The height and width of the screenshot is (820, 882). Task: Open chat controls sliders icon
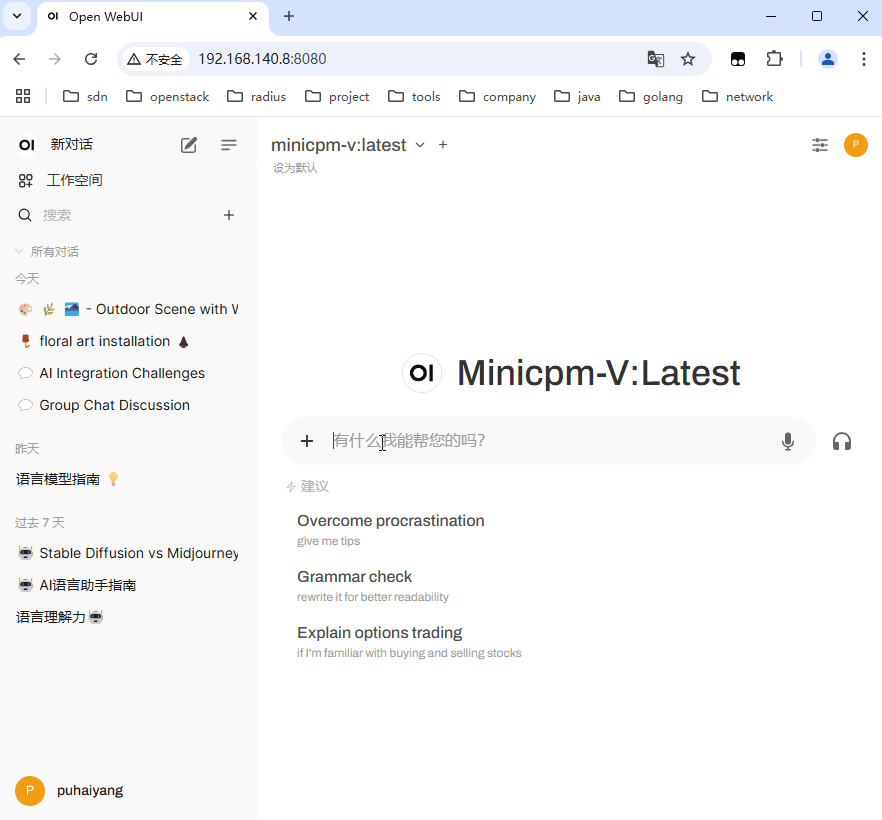point(820,145)
